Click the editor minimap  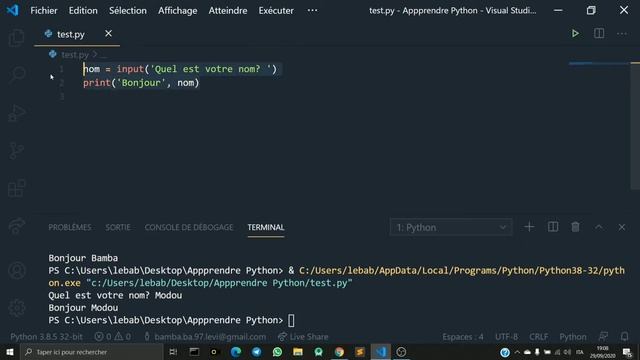[x=599, y=64]
